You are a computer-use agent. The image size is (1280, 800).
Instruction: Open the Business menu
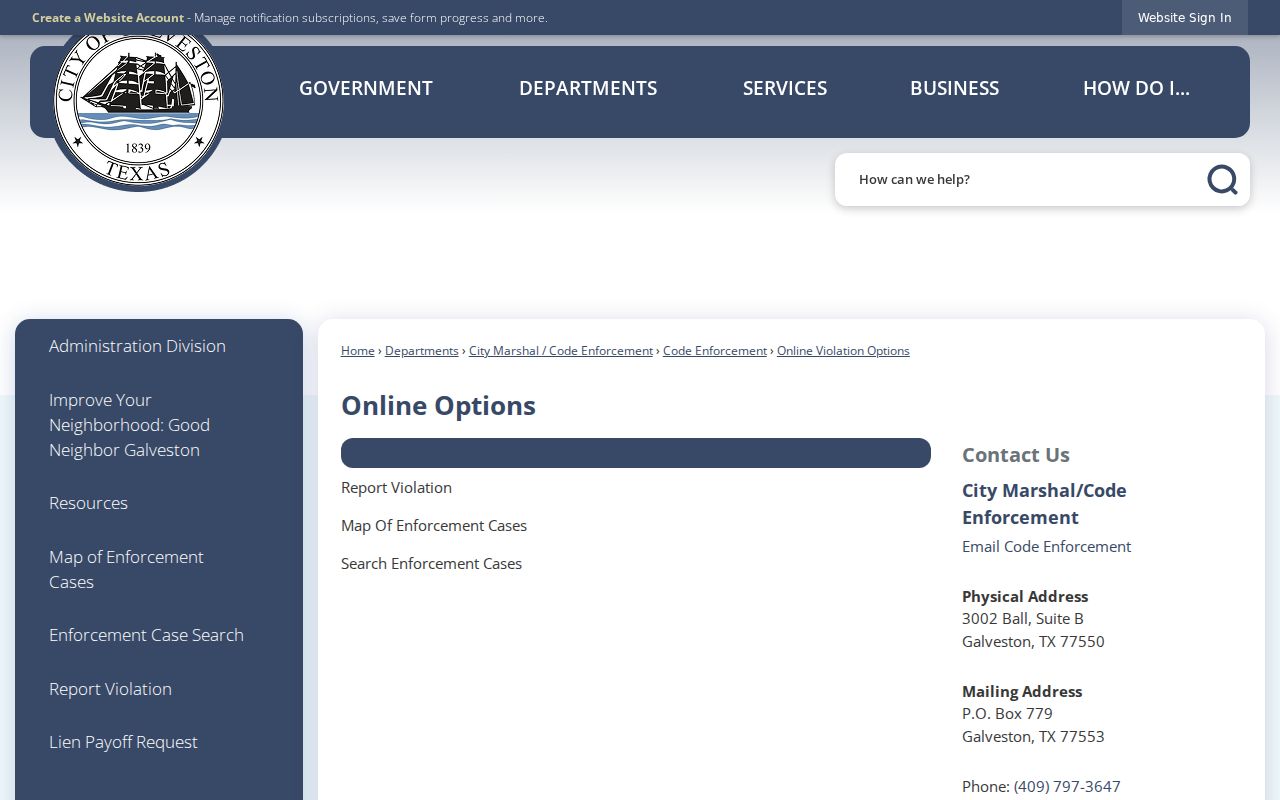pos(954,88)
